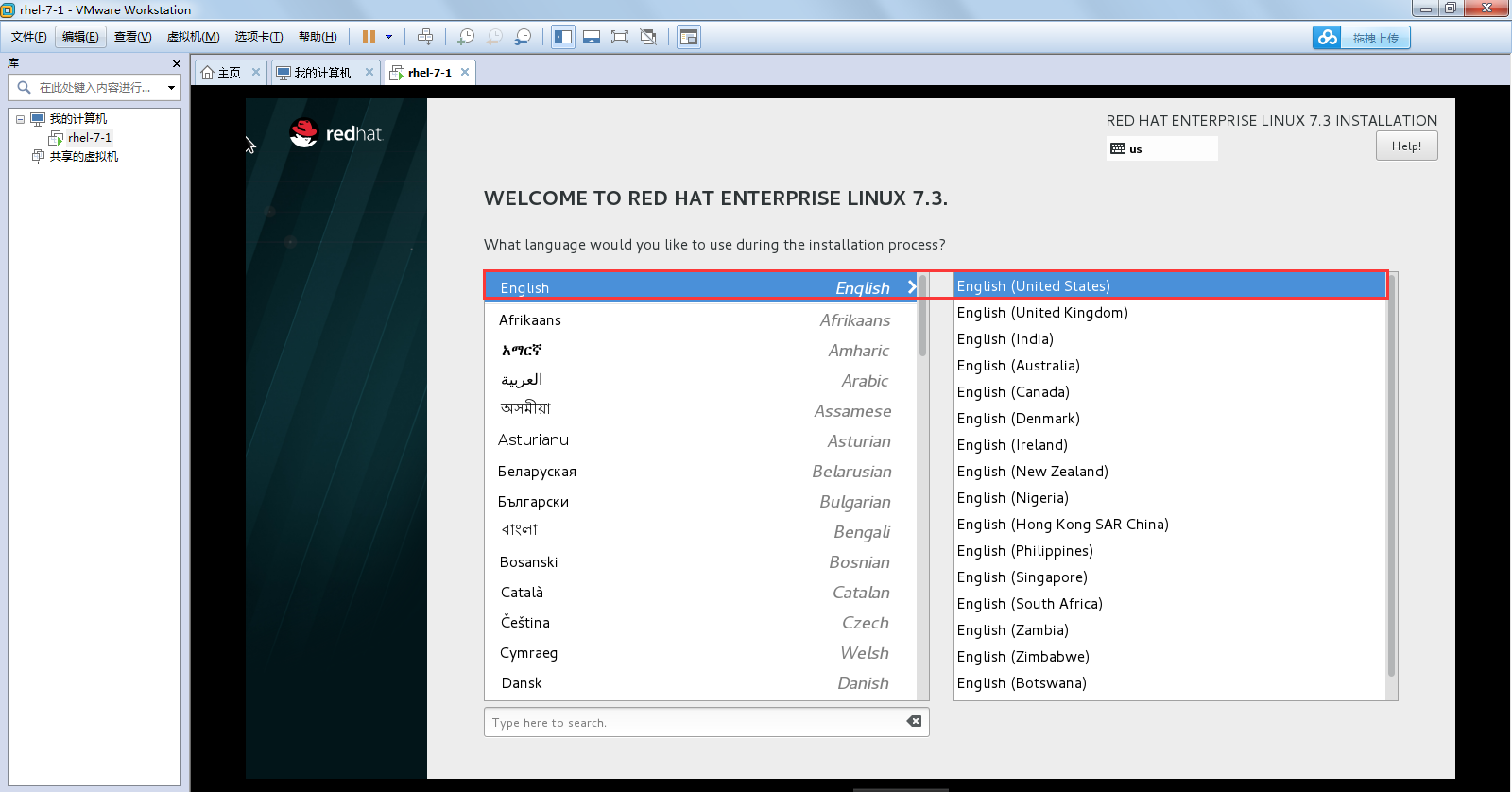The image size is (1512, 792).
Task: Toggle the library sidebar view
Action: click(x=563, y=37)
